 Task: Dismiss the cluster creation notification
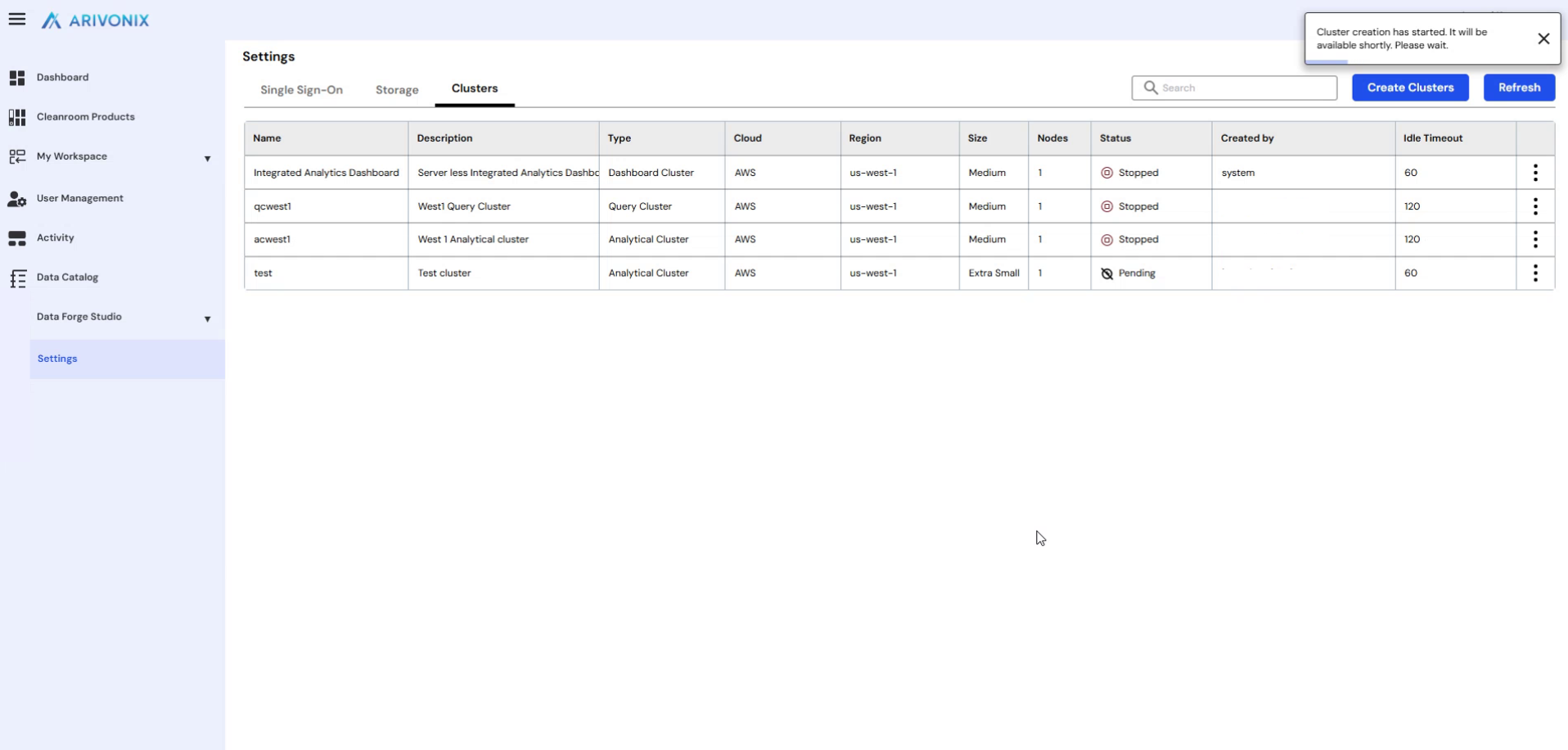(x=1543, y=38)
